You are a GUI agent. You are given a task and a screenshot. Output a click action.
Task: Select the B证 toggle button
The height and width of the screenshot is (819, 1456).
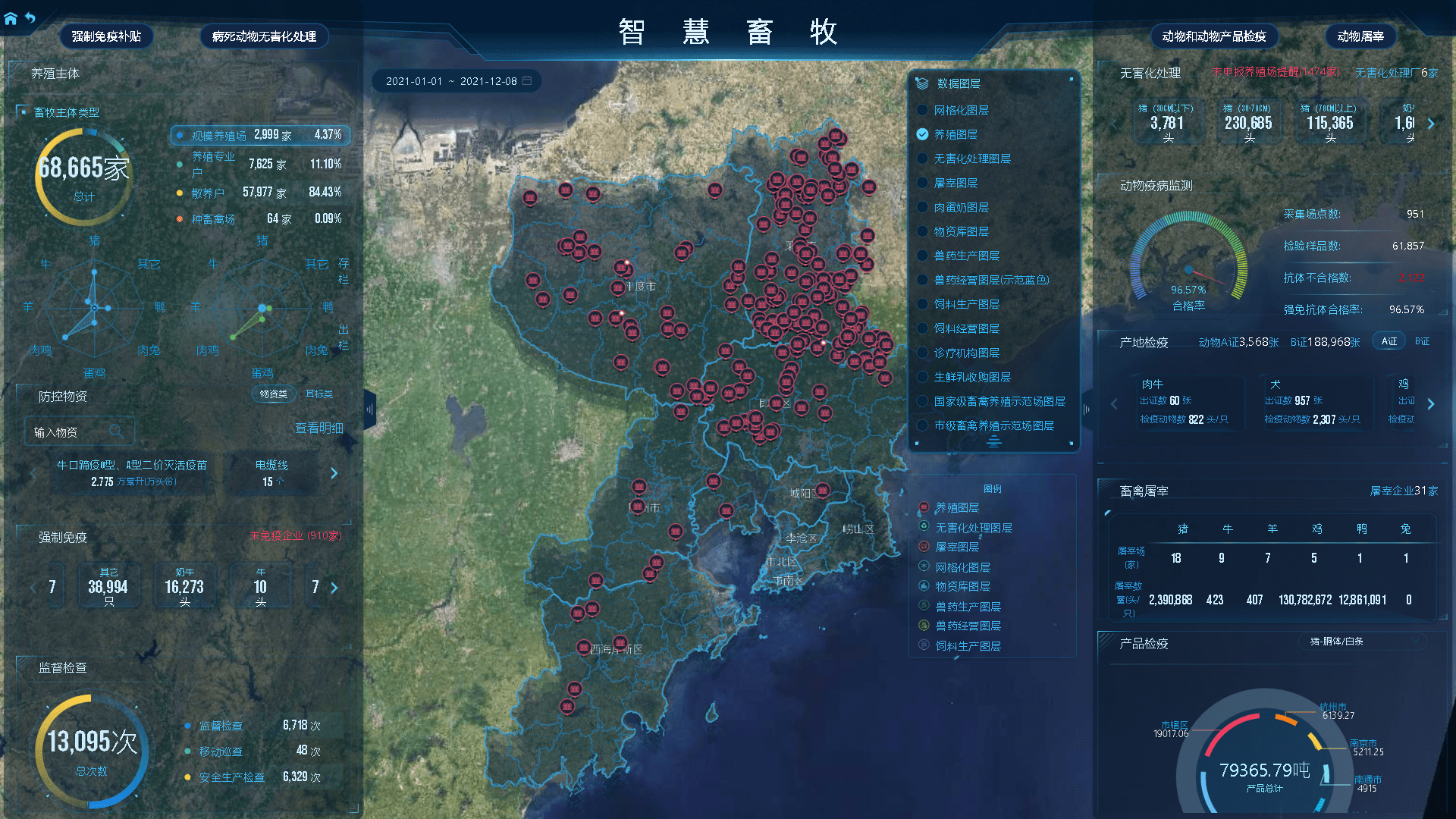pyautogui.click(x=1422, y=341)
